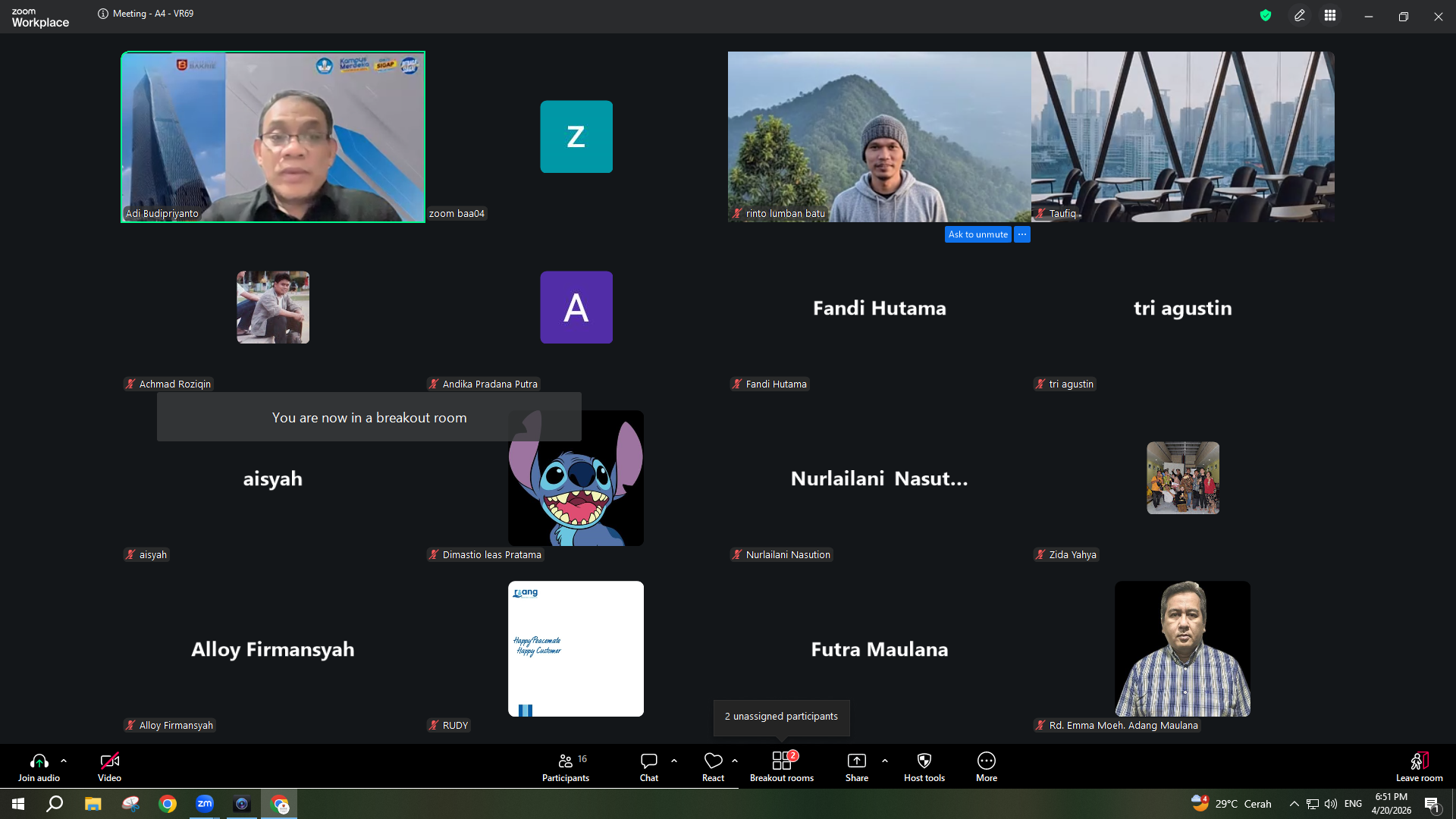The width and height of the screenshot is (1456, 819).
Task: Select Taufiq's video tile
Action: pos(1183,137)
